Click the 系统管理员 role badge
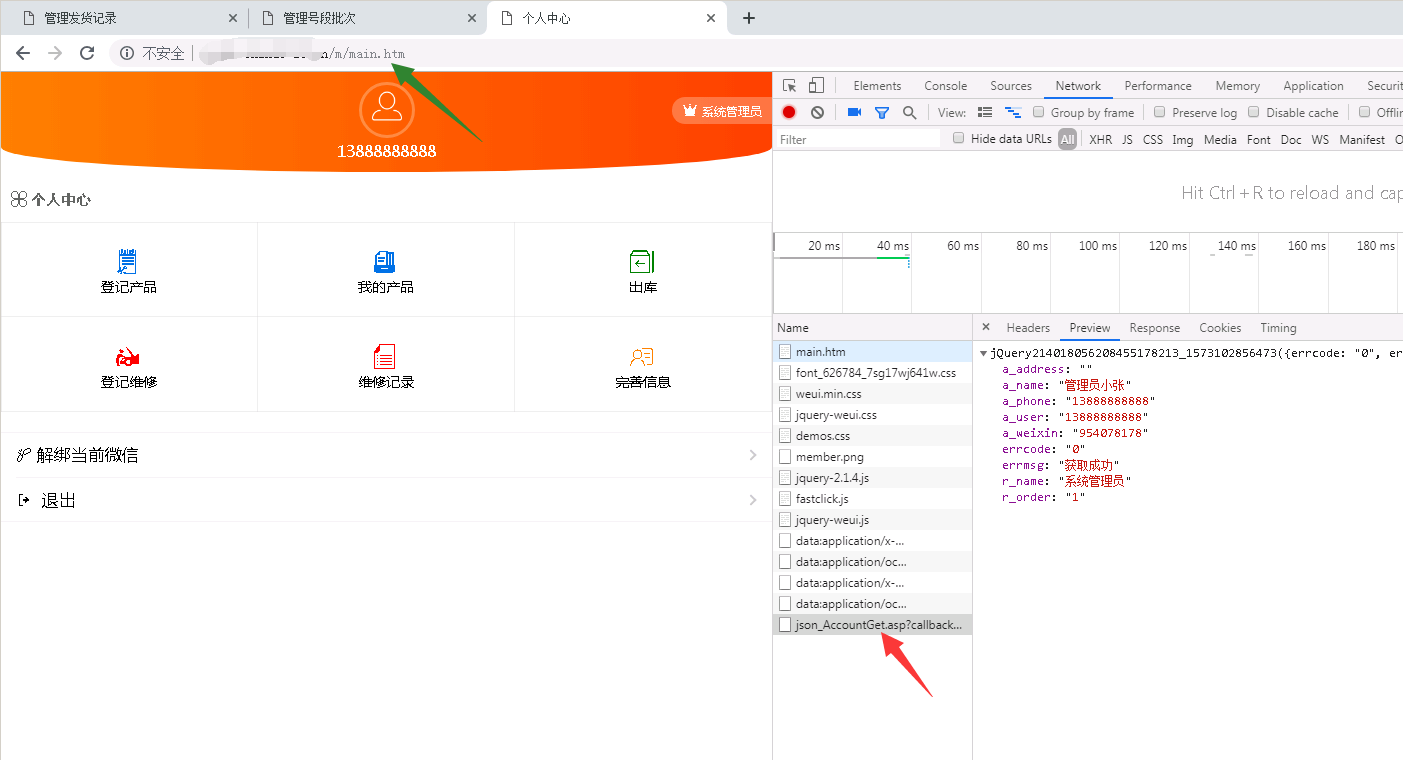Viewport: 1403px width, 760px height. point(720,111)
